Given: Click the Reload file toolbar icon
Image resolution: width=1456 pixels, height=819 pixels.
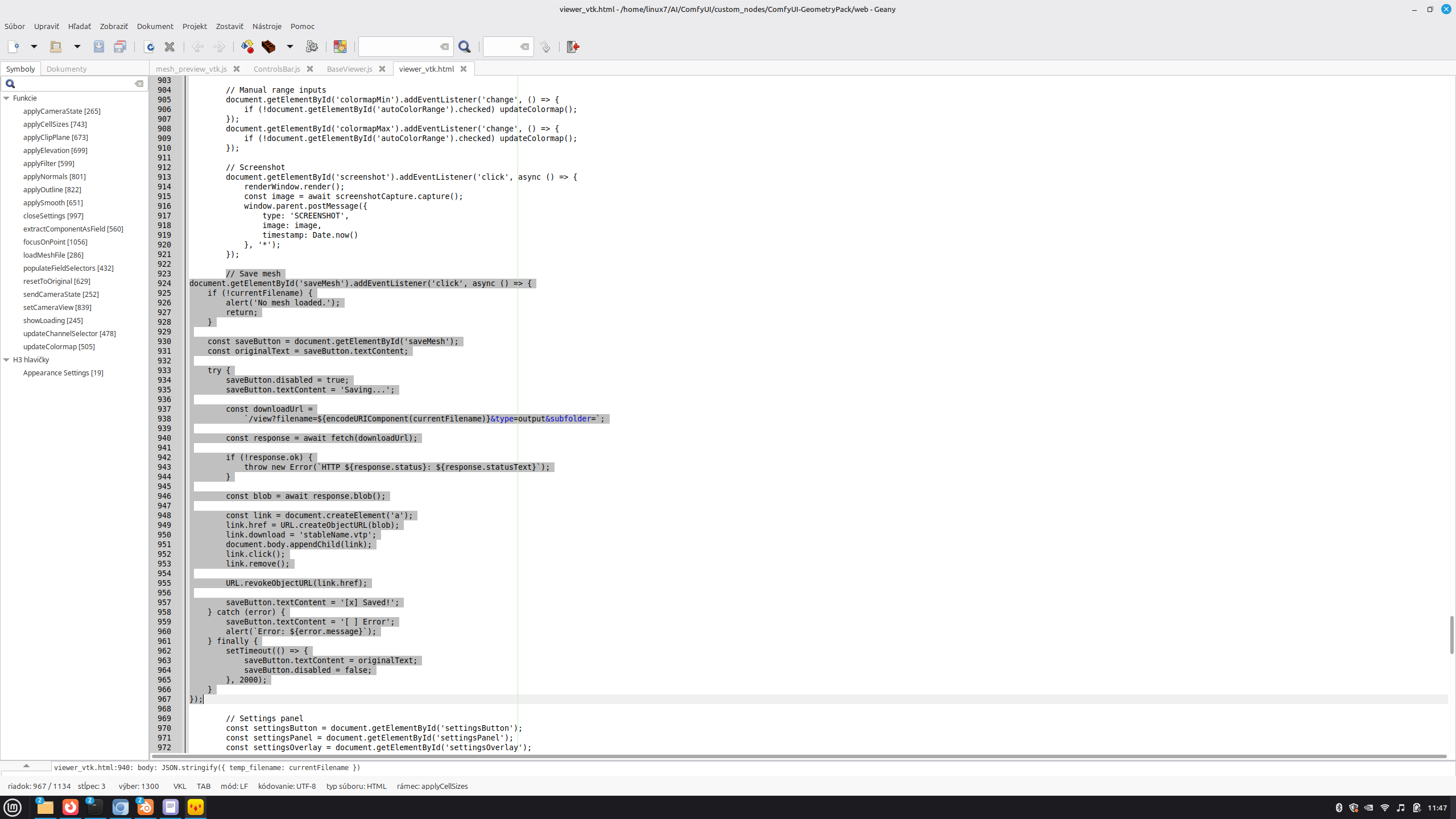Looking at the screenshot, I should click(x=150, y=47).
